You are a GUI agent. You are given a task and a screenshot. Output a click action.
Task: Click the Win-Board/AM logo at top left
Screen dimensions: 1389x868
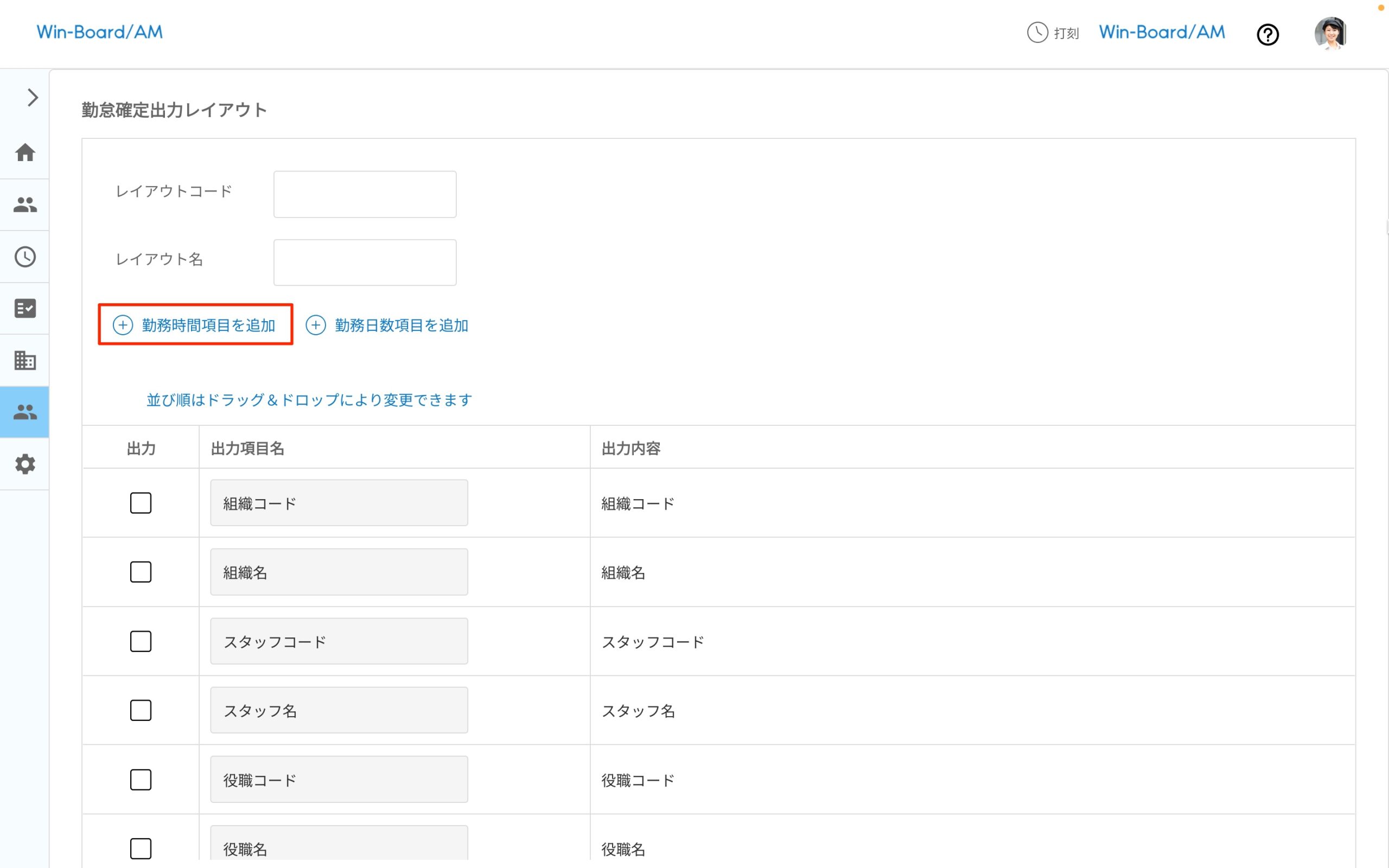(x=99, y=31)
